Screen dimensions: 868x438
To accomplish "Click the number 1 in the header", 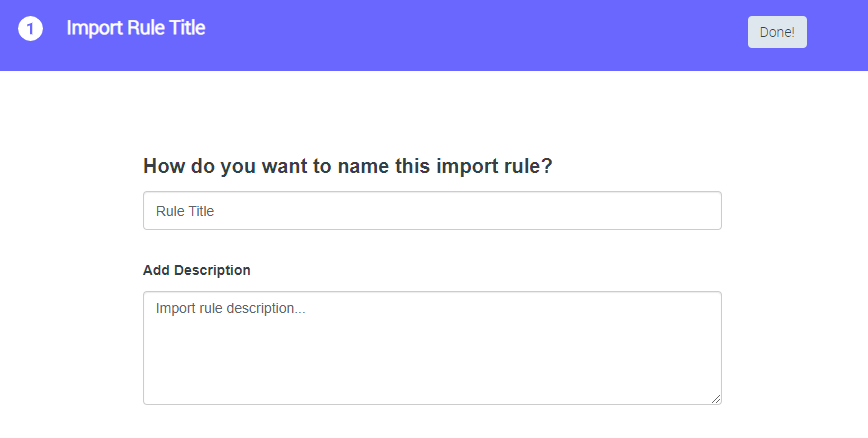I will click(x=30, y=29).
